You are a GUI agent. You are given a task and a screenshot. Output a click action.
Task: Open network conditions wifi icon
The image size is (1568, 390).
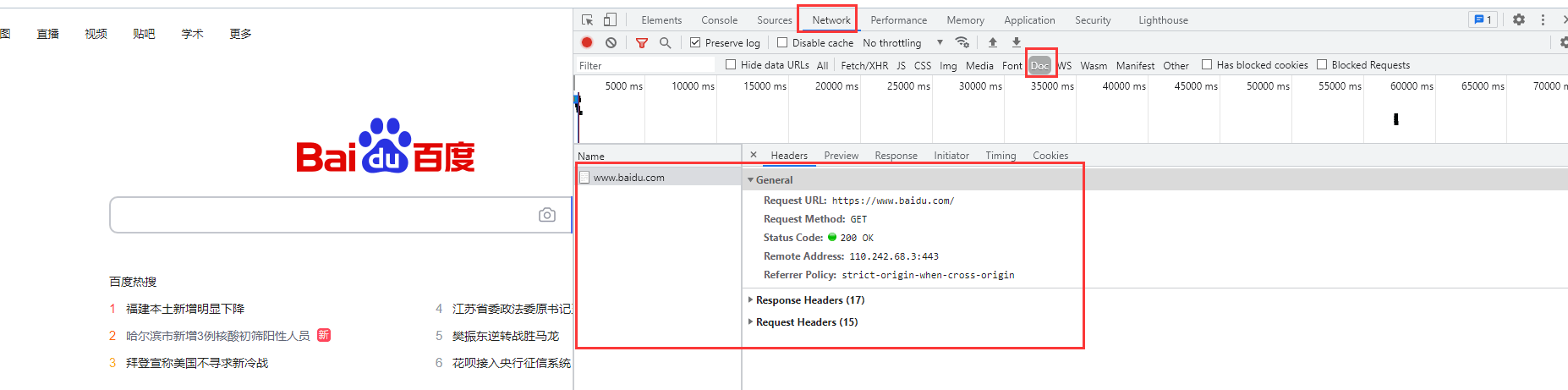coord(962,42)
